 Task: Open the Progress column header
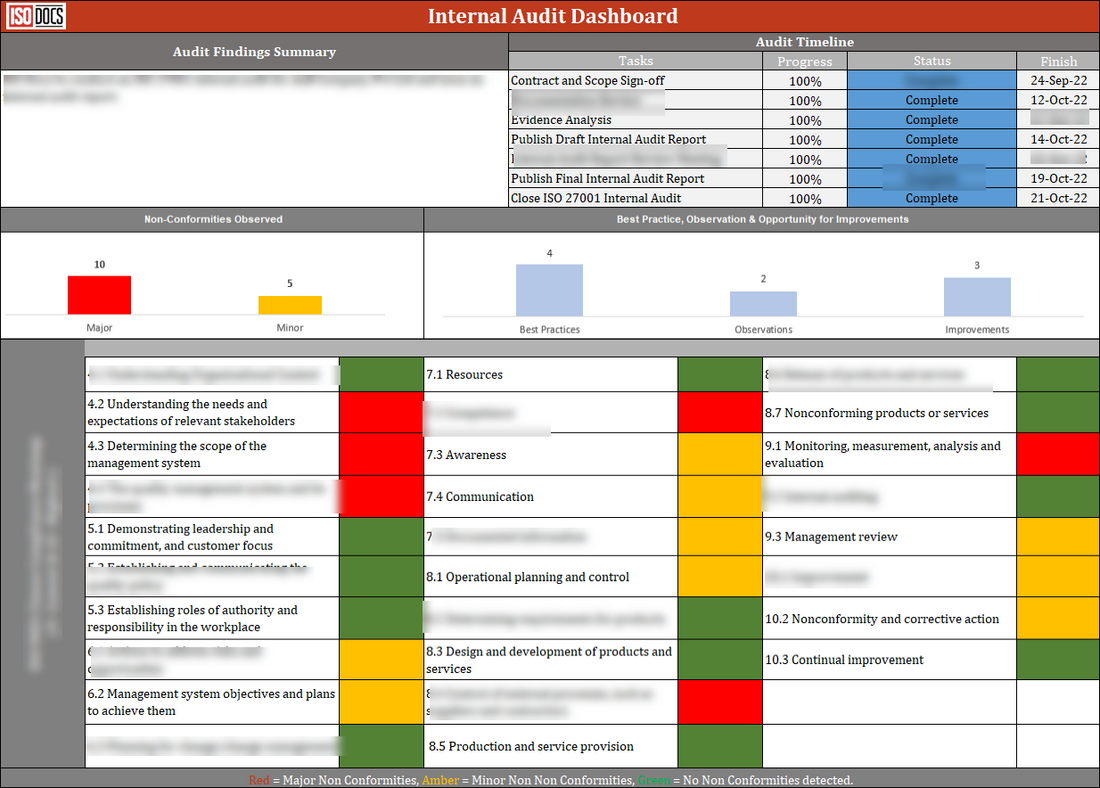[x=804, y=61]
